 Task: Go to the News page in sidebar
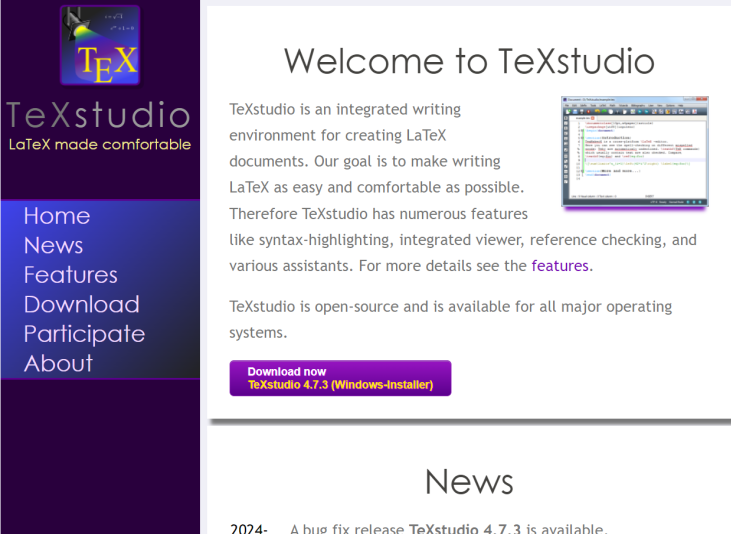54,245
